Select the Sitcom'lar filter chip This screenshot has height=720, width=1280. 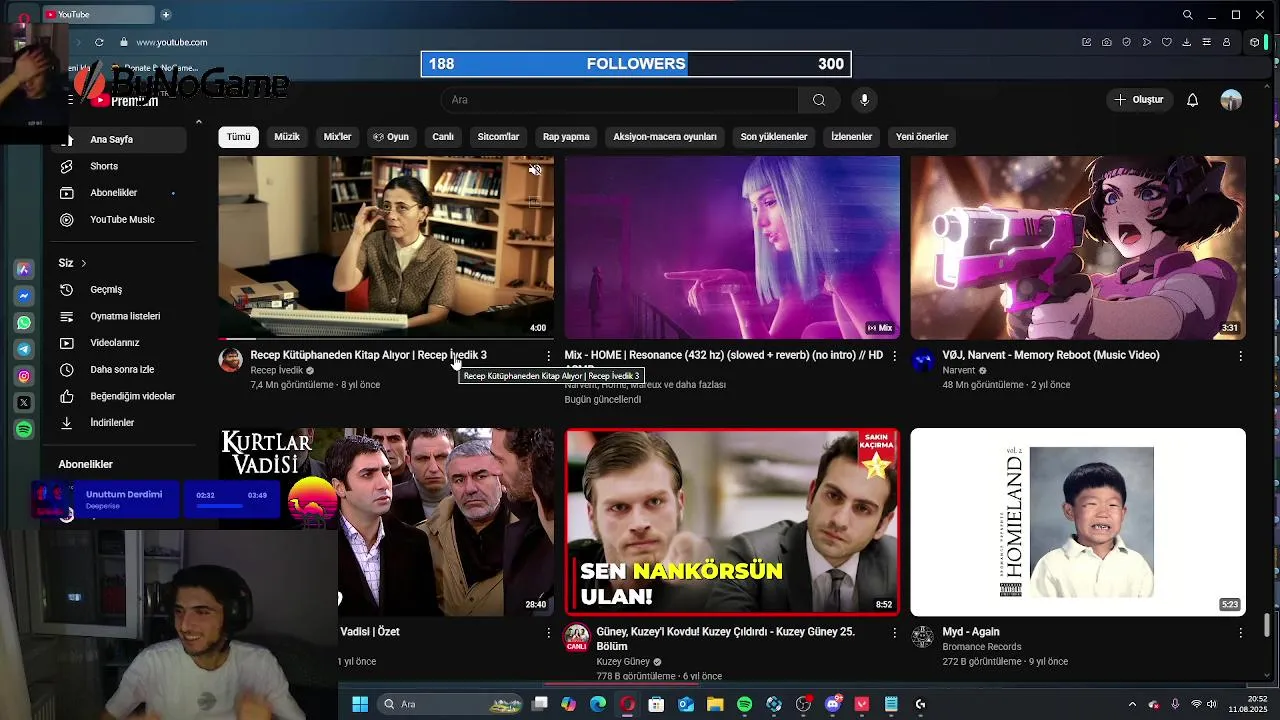click(x=498, y=137)
